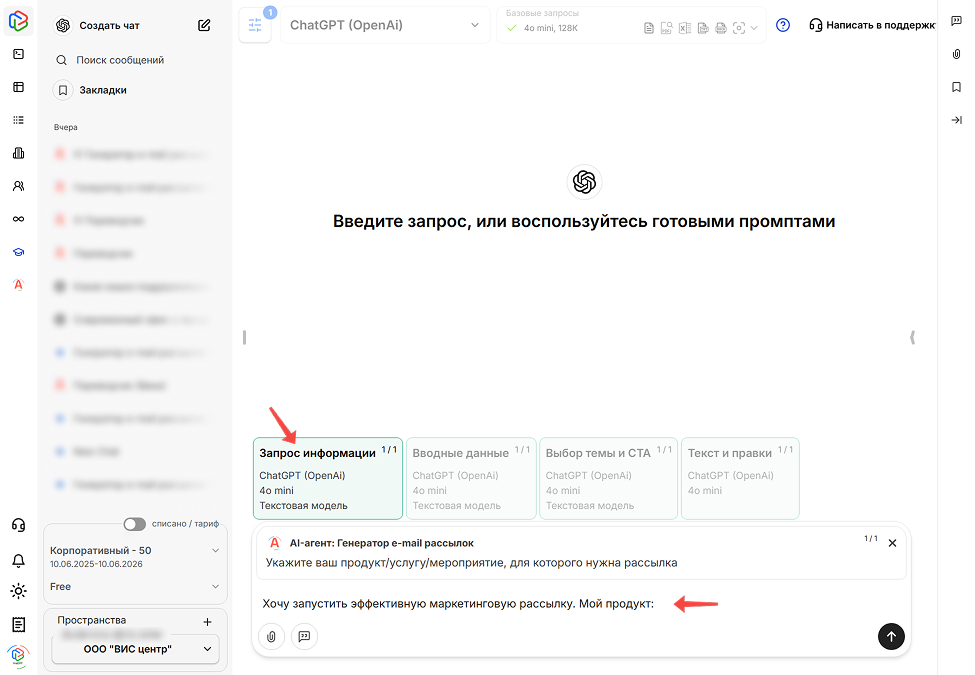Open the ООО "ВИС центр" workspace dropdown

point(135,649)
